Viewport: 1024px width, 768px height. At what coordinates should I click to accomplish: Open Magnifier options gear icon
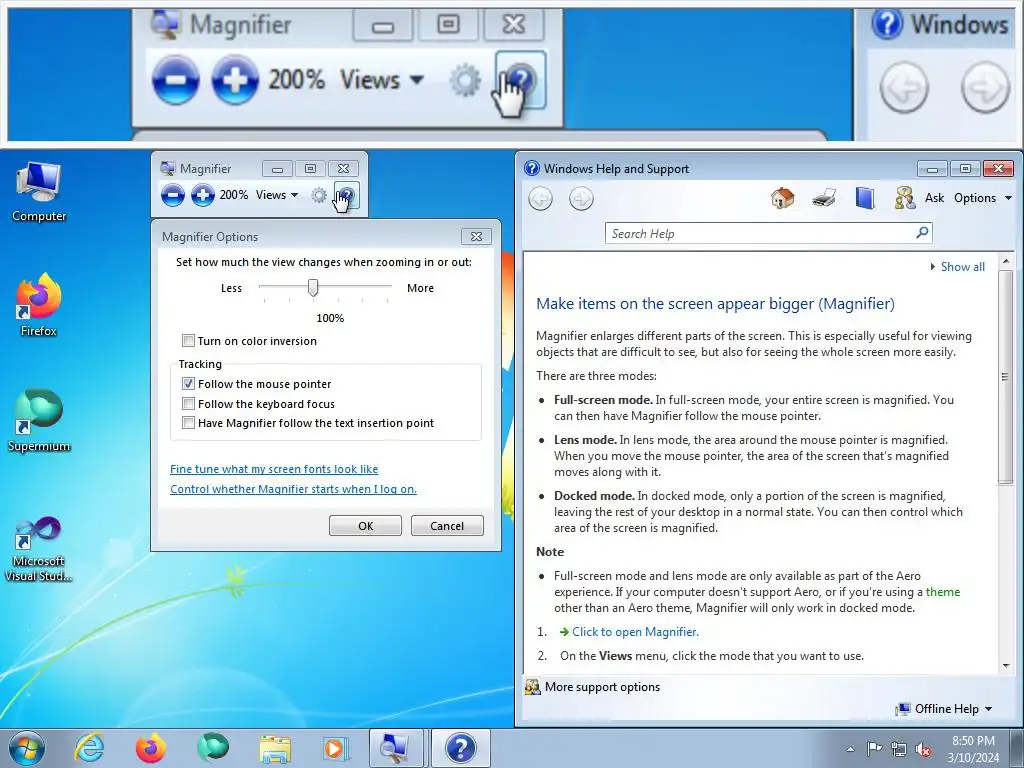coord(319,195)
